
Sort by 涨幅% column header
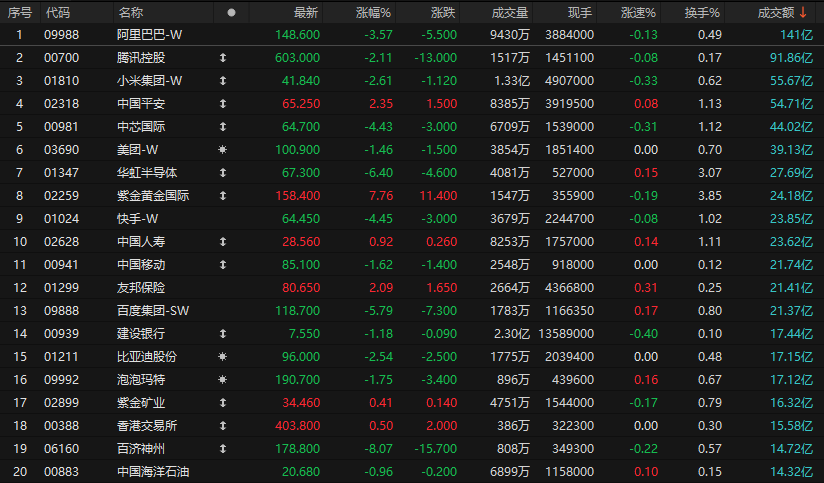coord(373,13)
